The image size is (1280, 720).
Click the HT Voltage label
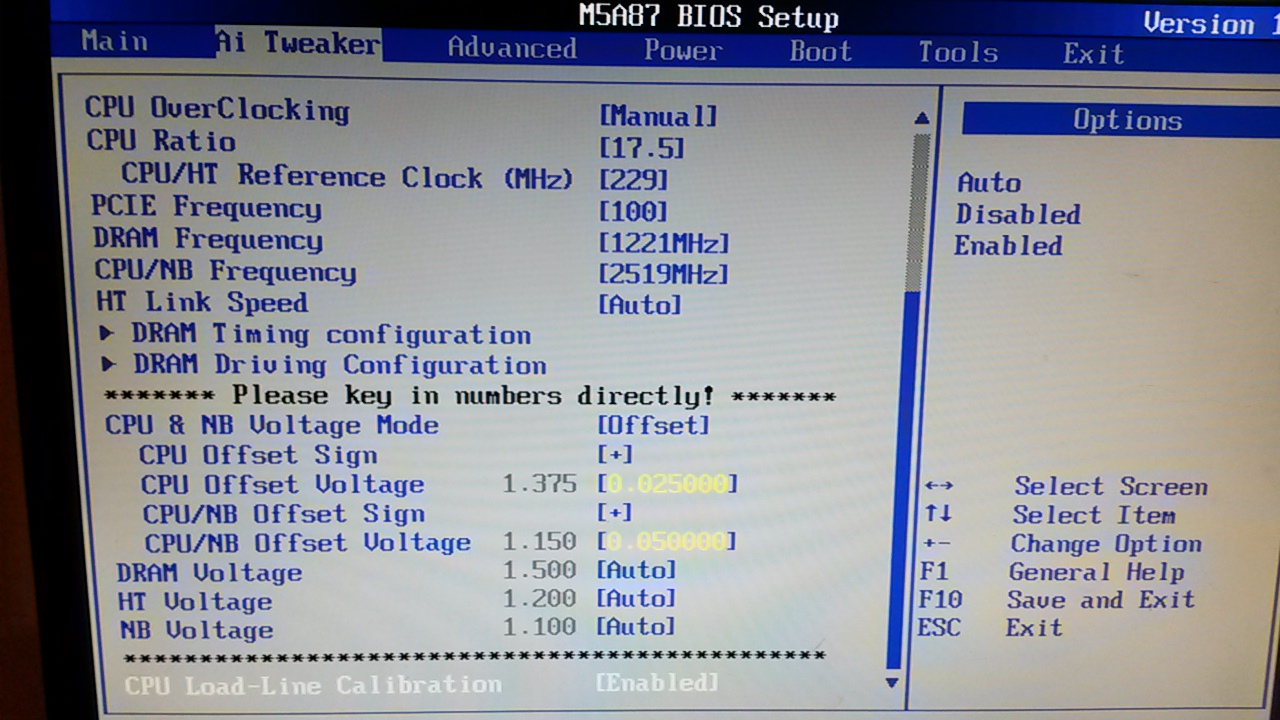coord(195,601)
